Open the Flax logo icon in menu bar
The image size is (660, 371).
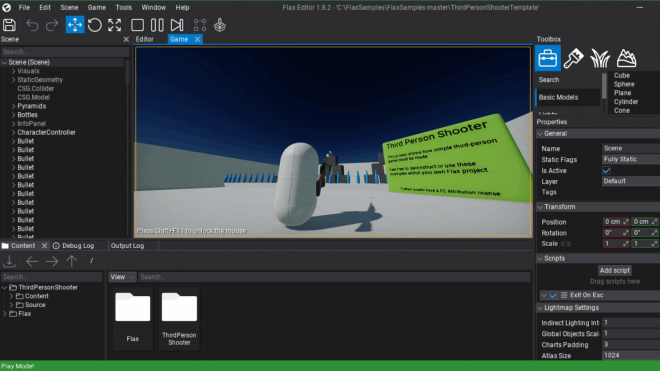coord(7,7)
